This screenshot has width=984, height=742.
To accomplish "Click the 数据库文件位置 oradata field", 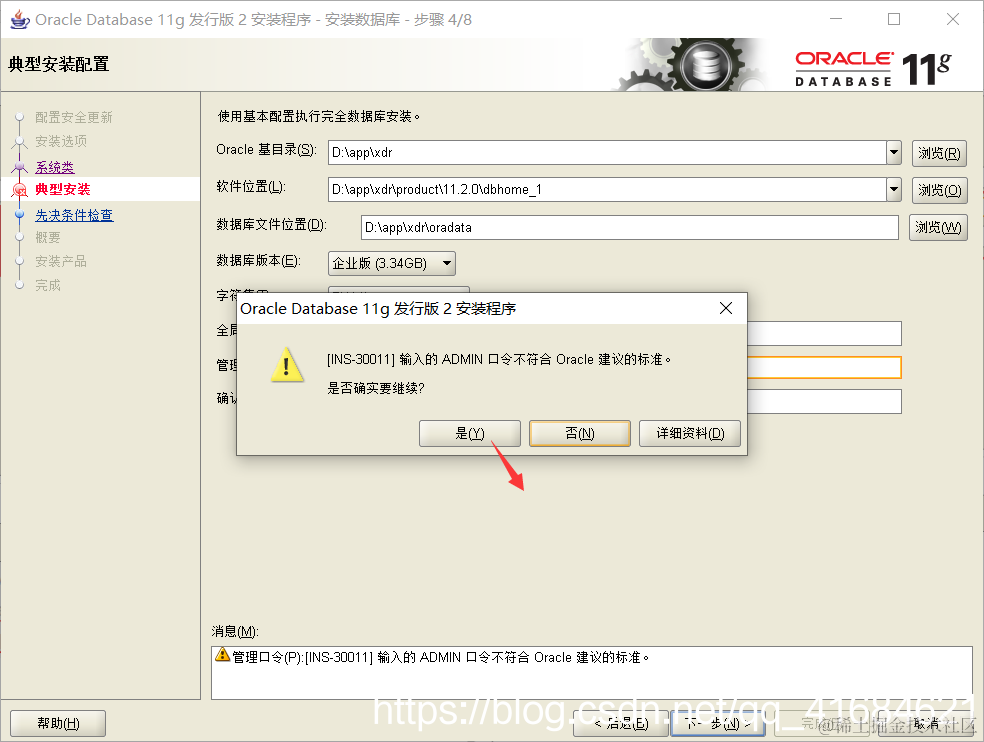I will (629, 227).
